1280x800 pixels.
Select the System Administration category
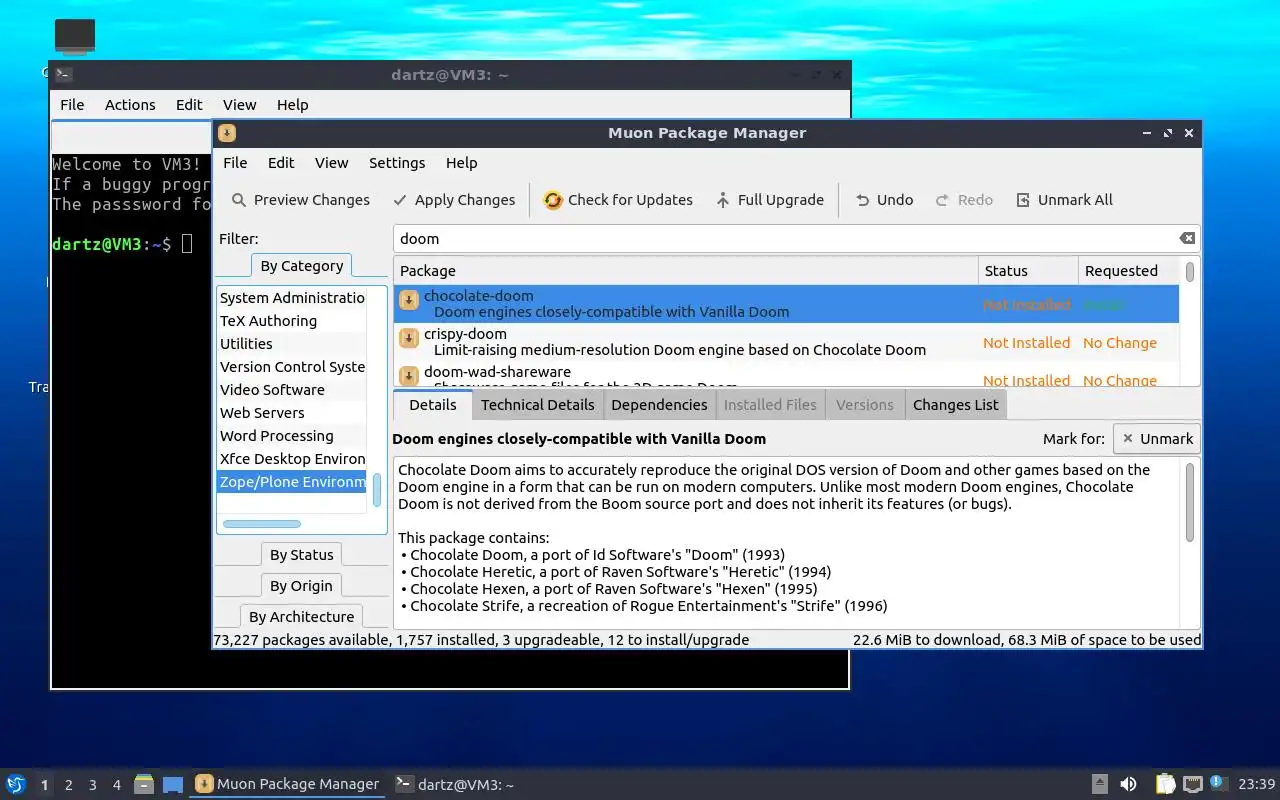(292, 298)
